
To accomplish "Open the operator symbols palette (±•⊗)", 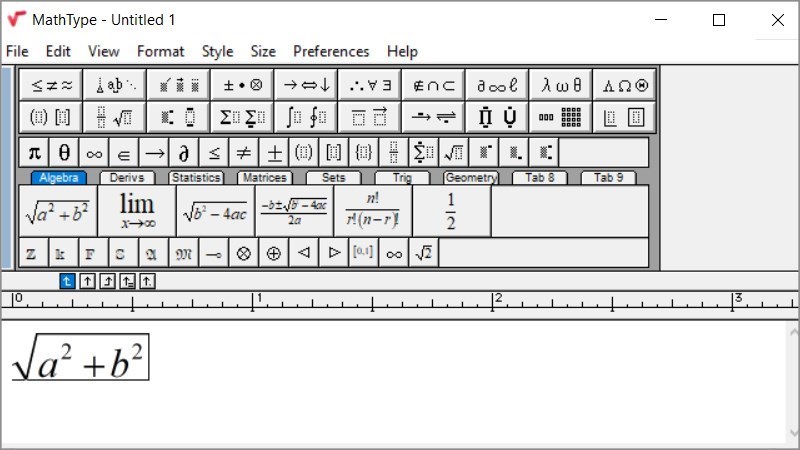I will [242, 85].
